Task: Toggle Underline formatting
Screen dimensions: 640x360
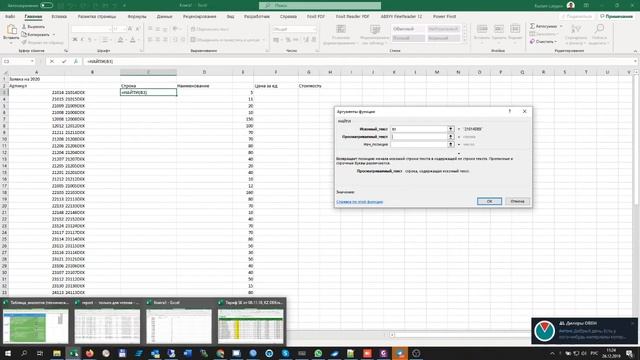Action: (90, 40)
